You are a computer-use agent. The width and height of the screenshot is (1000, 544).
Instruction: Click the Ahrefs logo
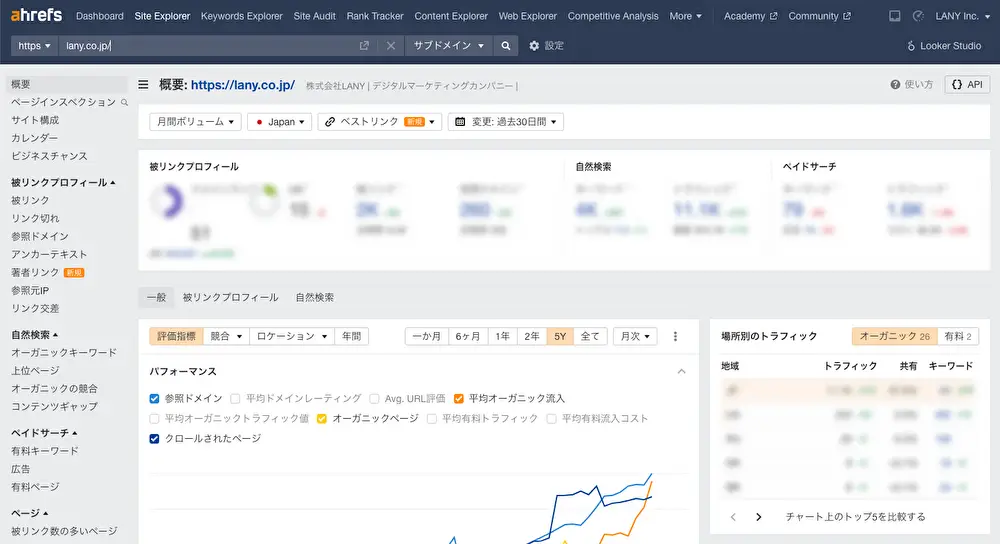point(38,16)
